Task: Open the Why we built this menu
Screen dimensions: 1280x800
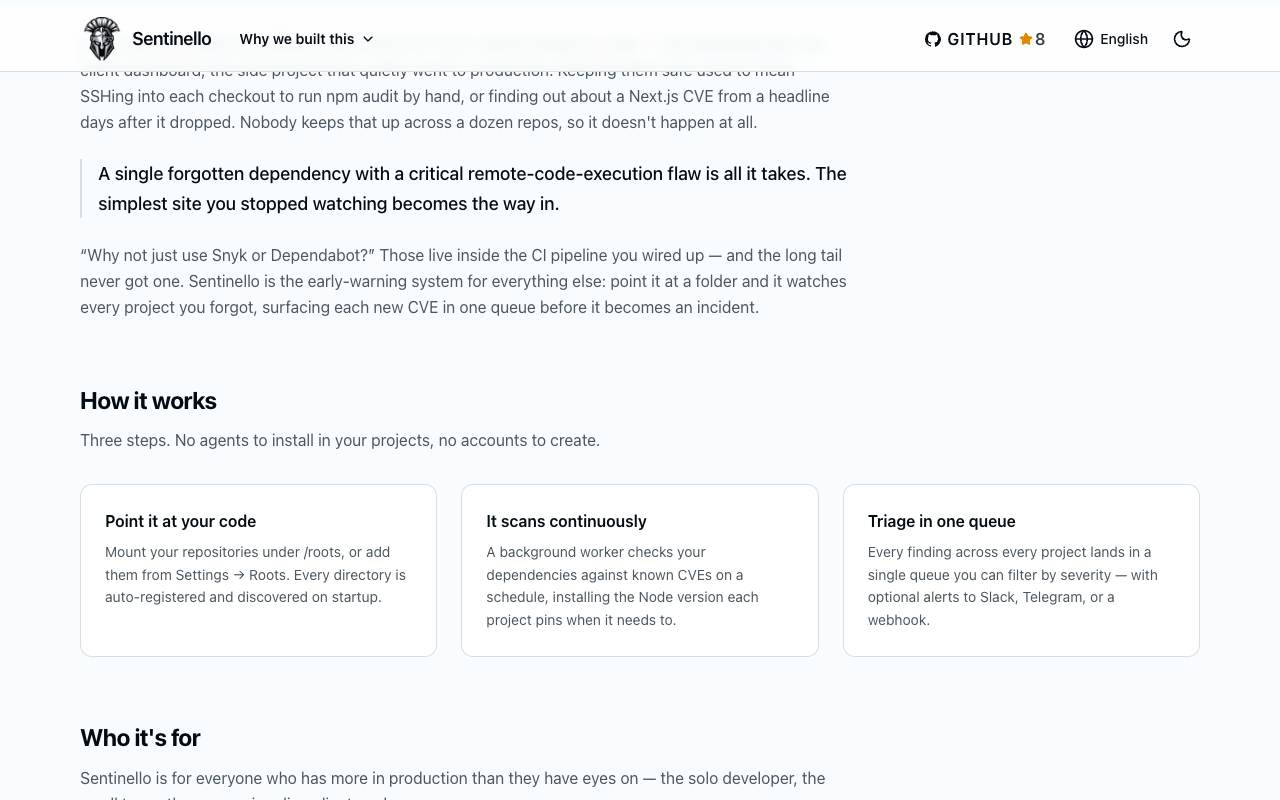Action: click(x=307, y=39)
